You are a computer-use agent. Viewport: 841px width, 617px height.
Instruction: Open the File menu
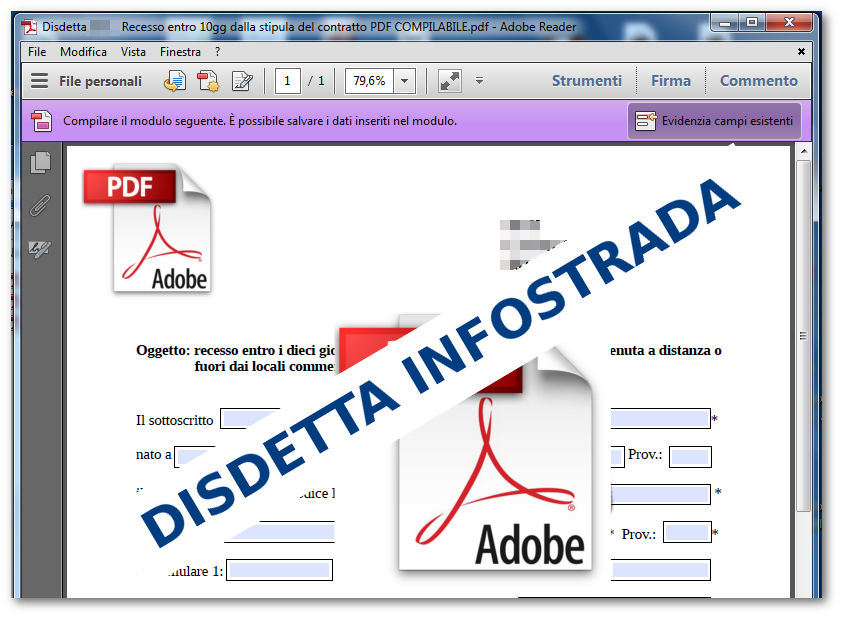37,52
